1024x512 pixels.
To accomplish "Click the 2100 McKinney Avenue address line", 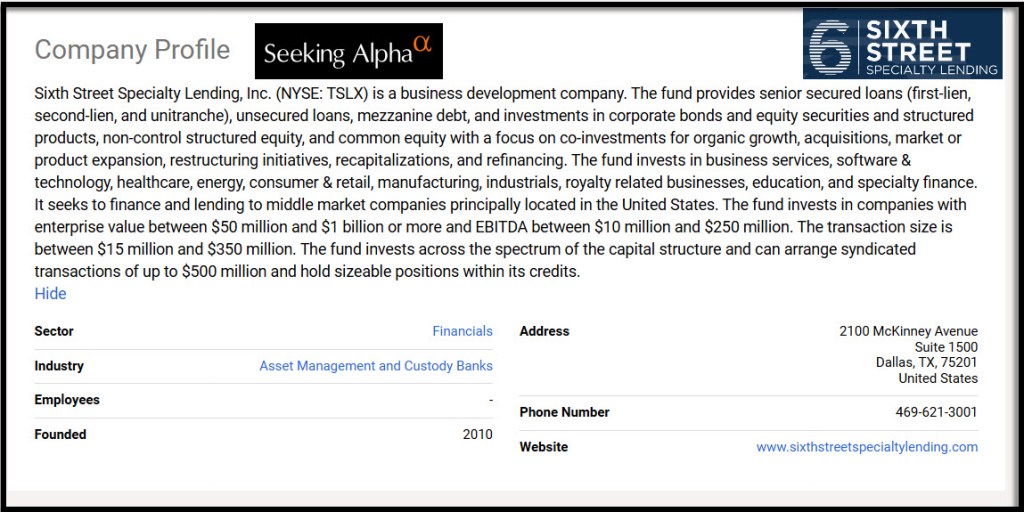I will tap(908, 331).
